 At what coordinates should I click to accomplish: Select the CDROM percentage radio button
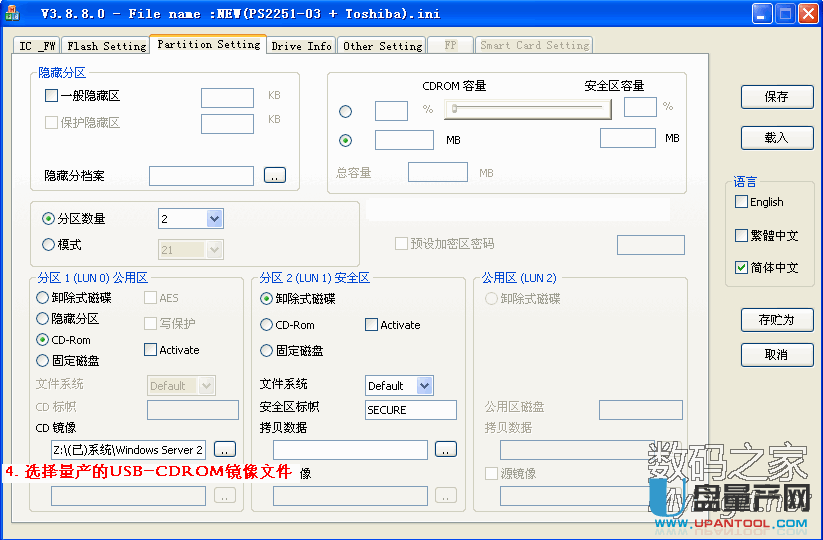click(345, 111)
